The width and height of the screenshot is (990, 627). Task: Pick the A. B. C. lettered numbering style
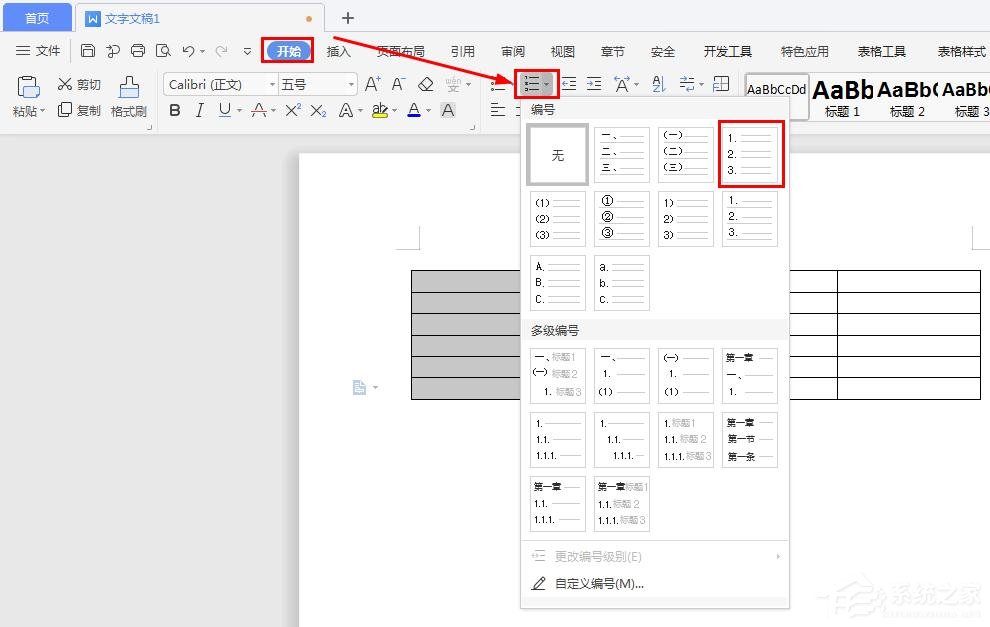(557, 283)
